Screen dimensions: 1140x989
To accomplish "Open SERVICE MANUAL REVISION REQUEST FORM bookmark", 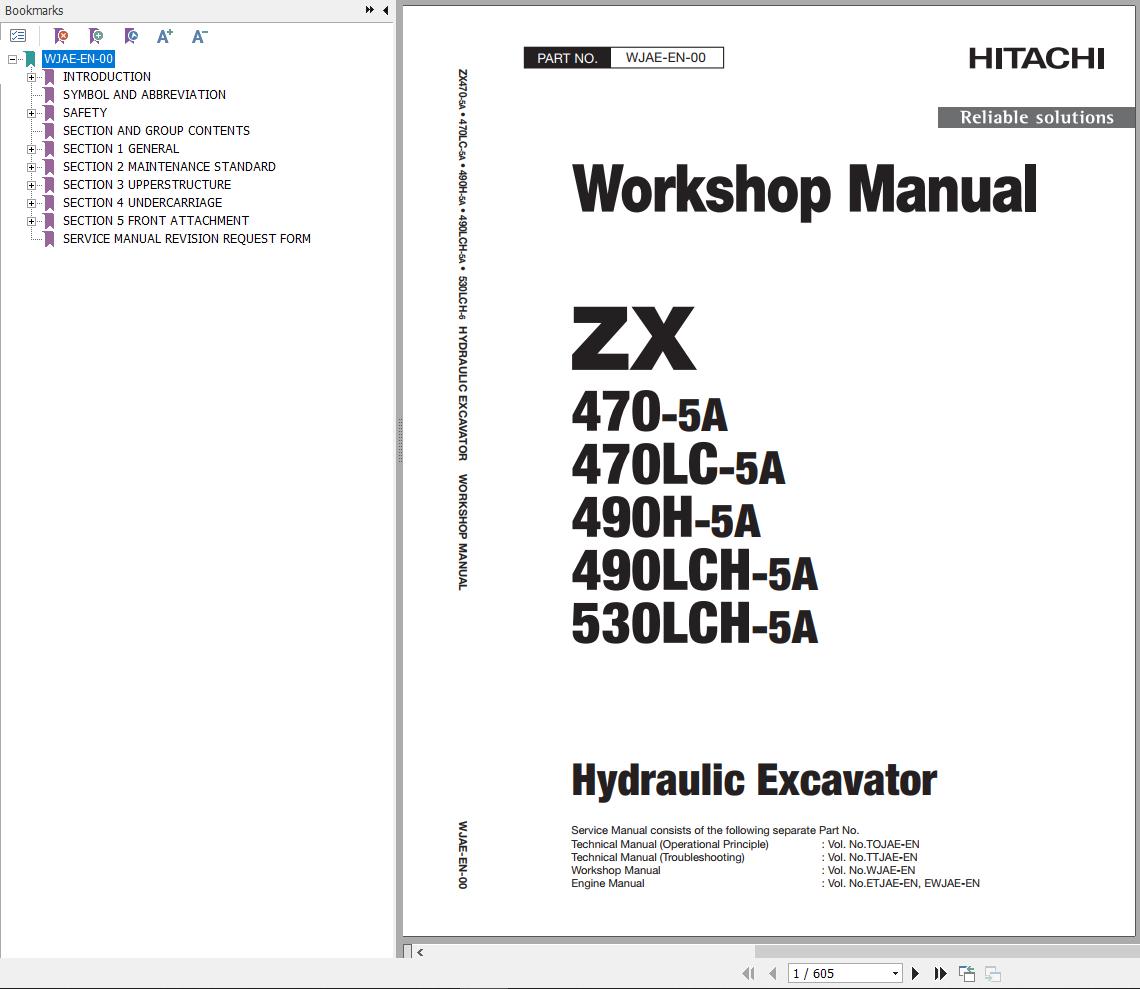I will click(187, 239).
